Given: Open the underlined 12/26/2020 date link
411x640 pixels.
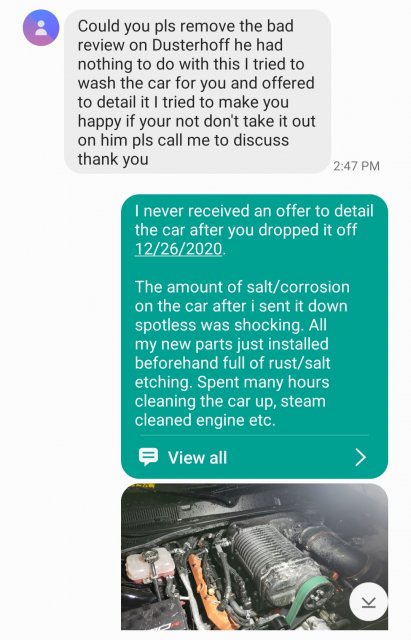Looking at the screenshot, I should click(179, 249).
